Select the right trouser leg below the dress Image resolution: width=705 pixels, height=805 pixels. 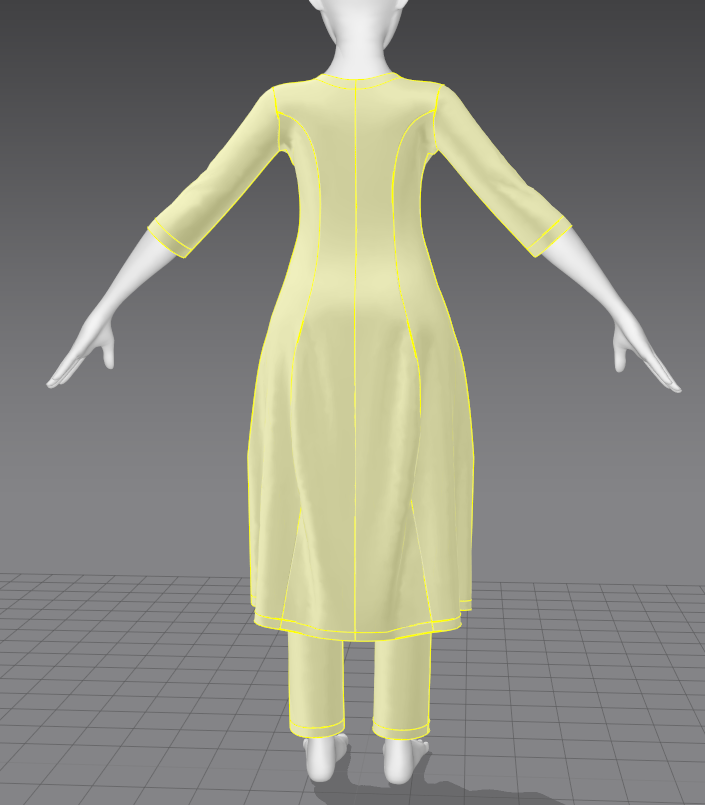click(x=402, y=685)
